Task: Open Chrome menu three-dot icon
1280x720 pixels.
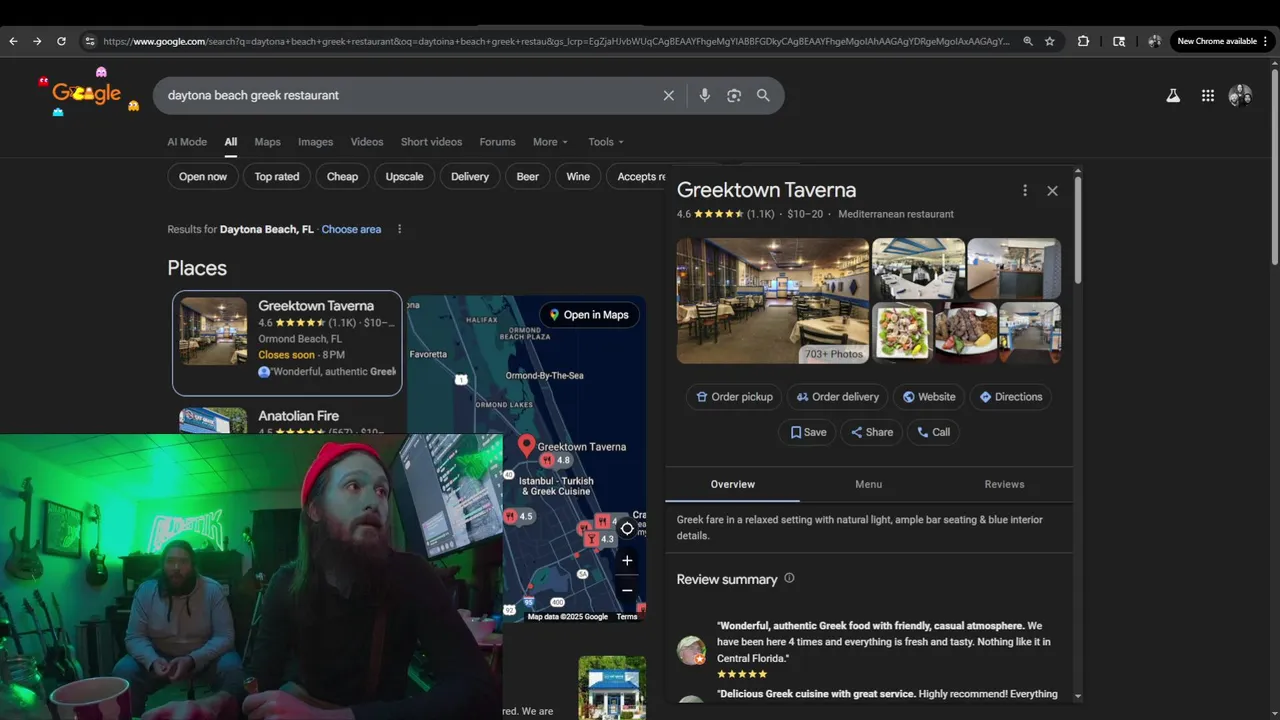Action: (x=1266, y=41)
